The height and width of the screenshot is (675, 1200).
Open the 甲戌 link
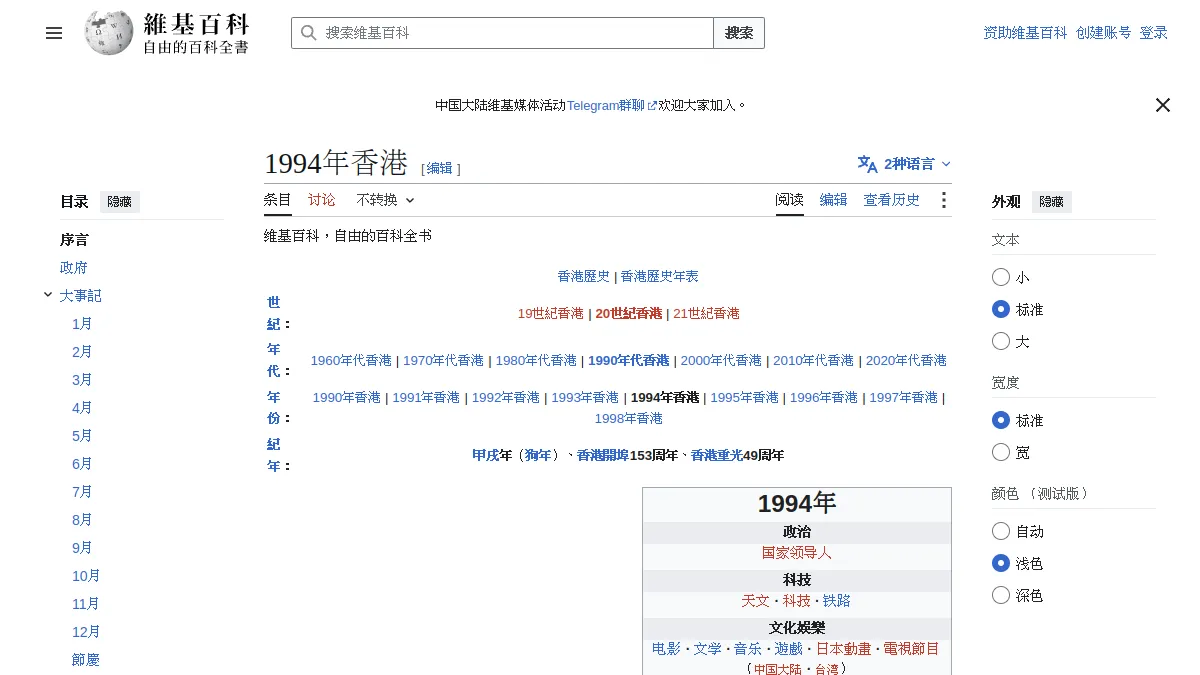click(x=485, y=456)
